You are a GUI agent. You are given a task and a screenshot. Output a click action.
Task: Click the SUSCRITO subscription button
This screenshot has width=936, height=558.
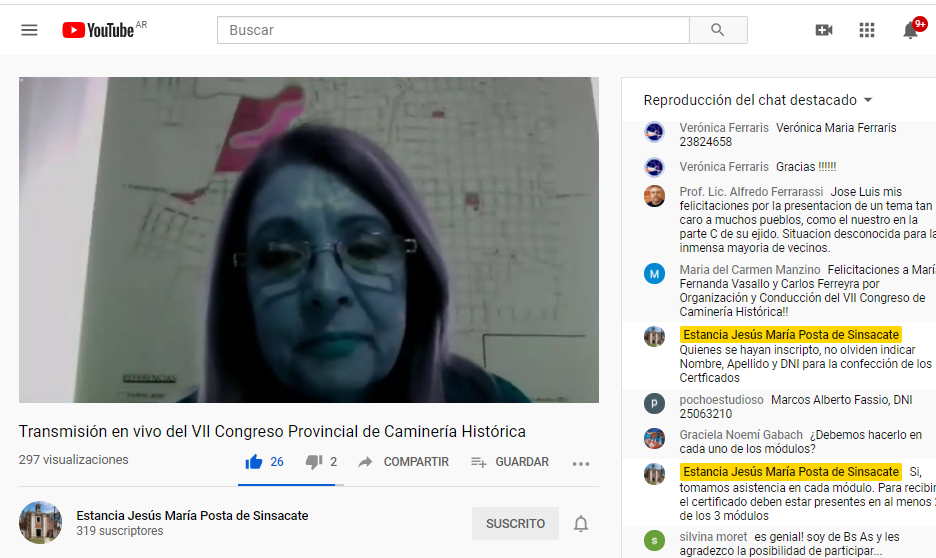coord(515,524)
